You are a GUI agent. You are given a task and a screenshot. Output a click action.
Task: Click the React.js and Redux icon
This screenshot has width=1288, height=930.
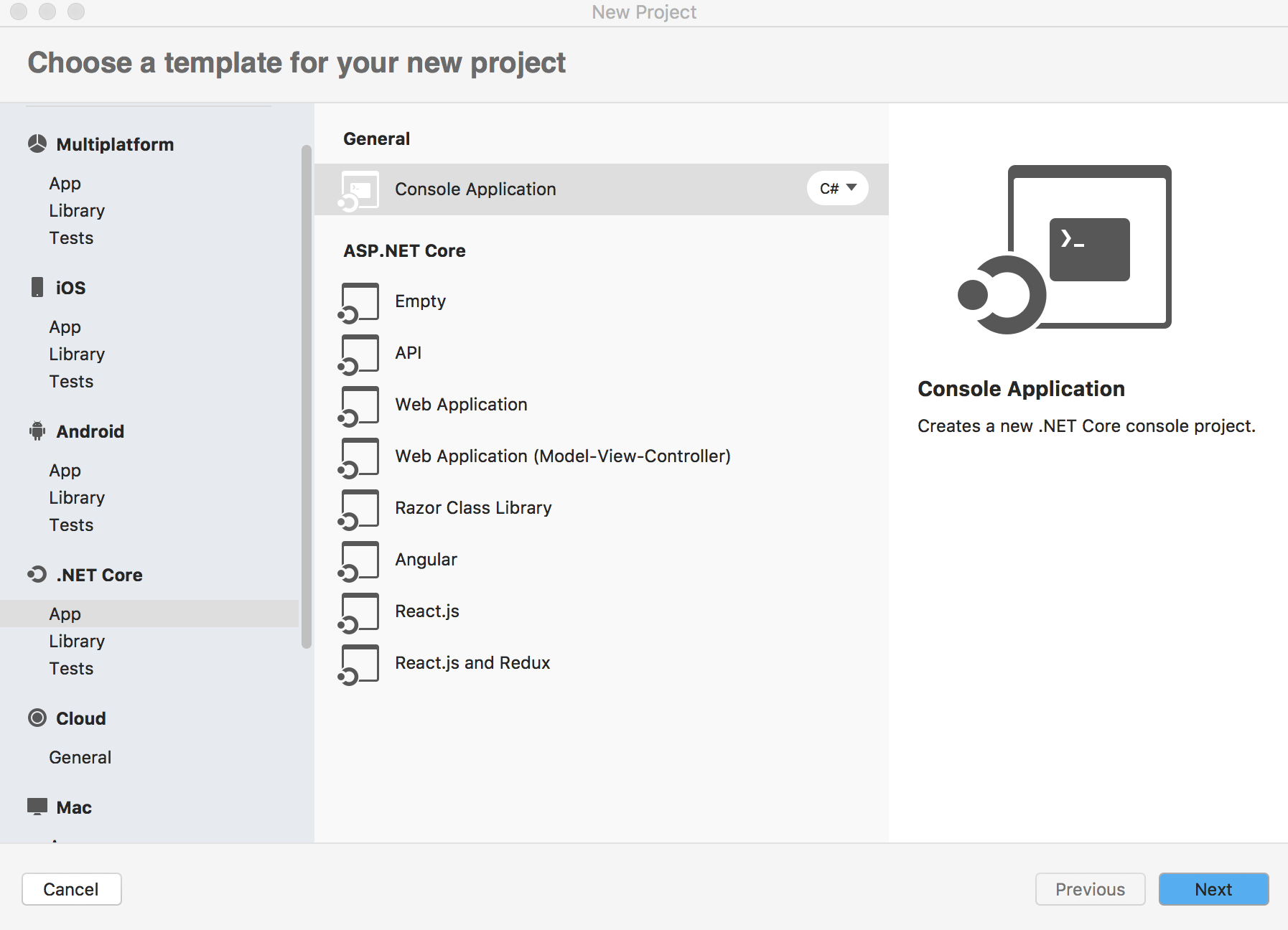click(x=358, y=664)
